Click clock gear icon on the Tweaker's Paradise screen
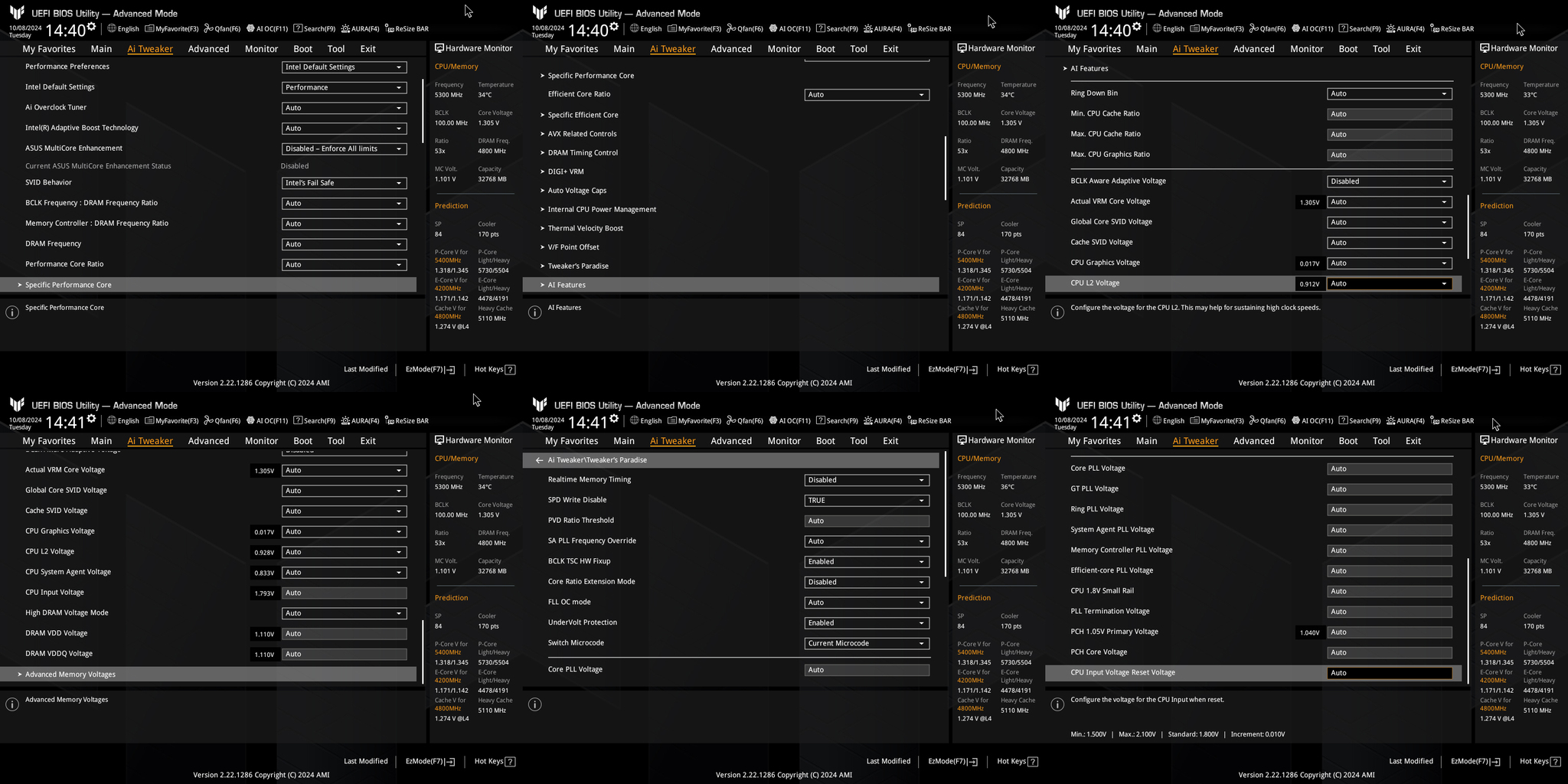Viewport: 1568px width, 784px height. (614, 419)
